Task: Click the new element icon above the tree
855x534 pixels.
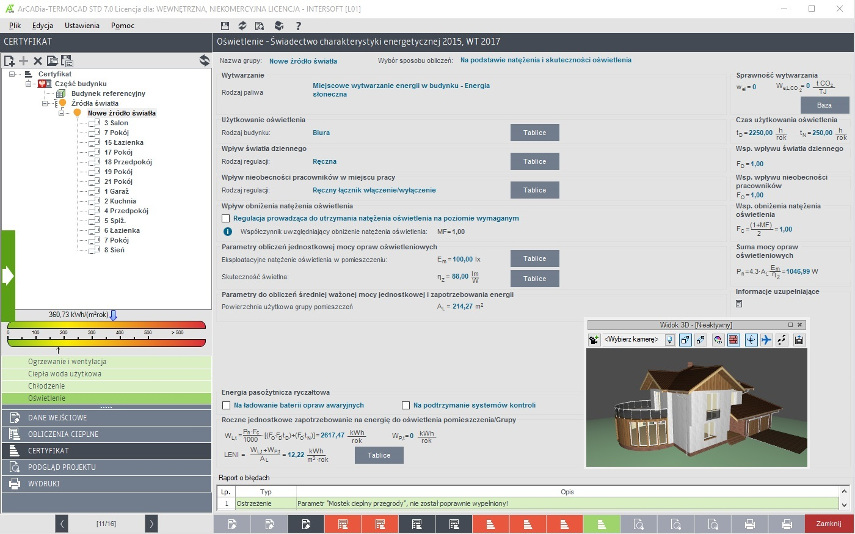Action: coord(9,61)
